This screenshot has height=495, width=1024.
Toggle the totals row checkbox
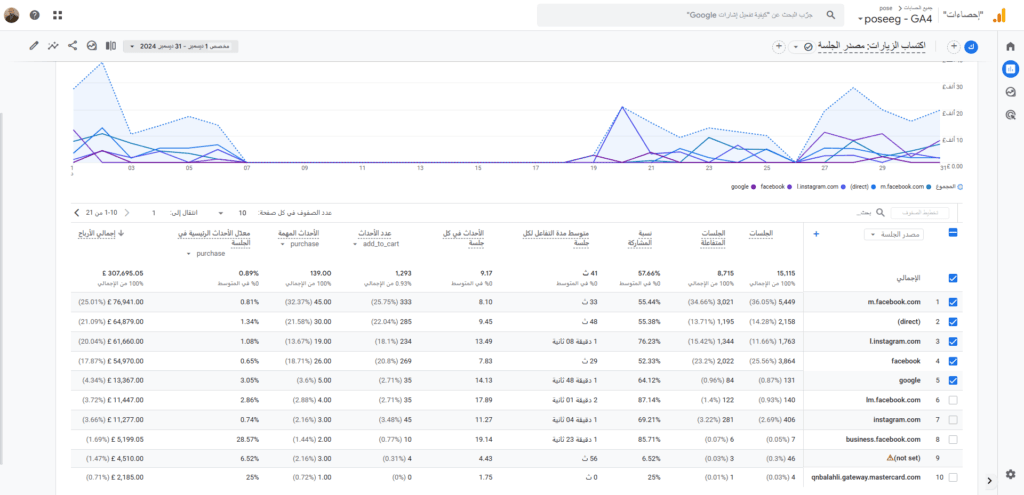pyautogui.click(x=953, y=278)
